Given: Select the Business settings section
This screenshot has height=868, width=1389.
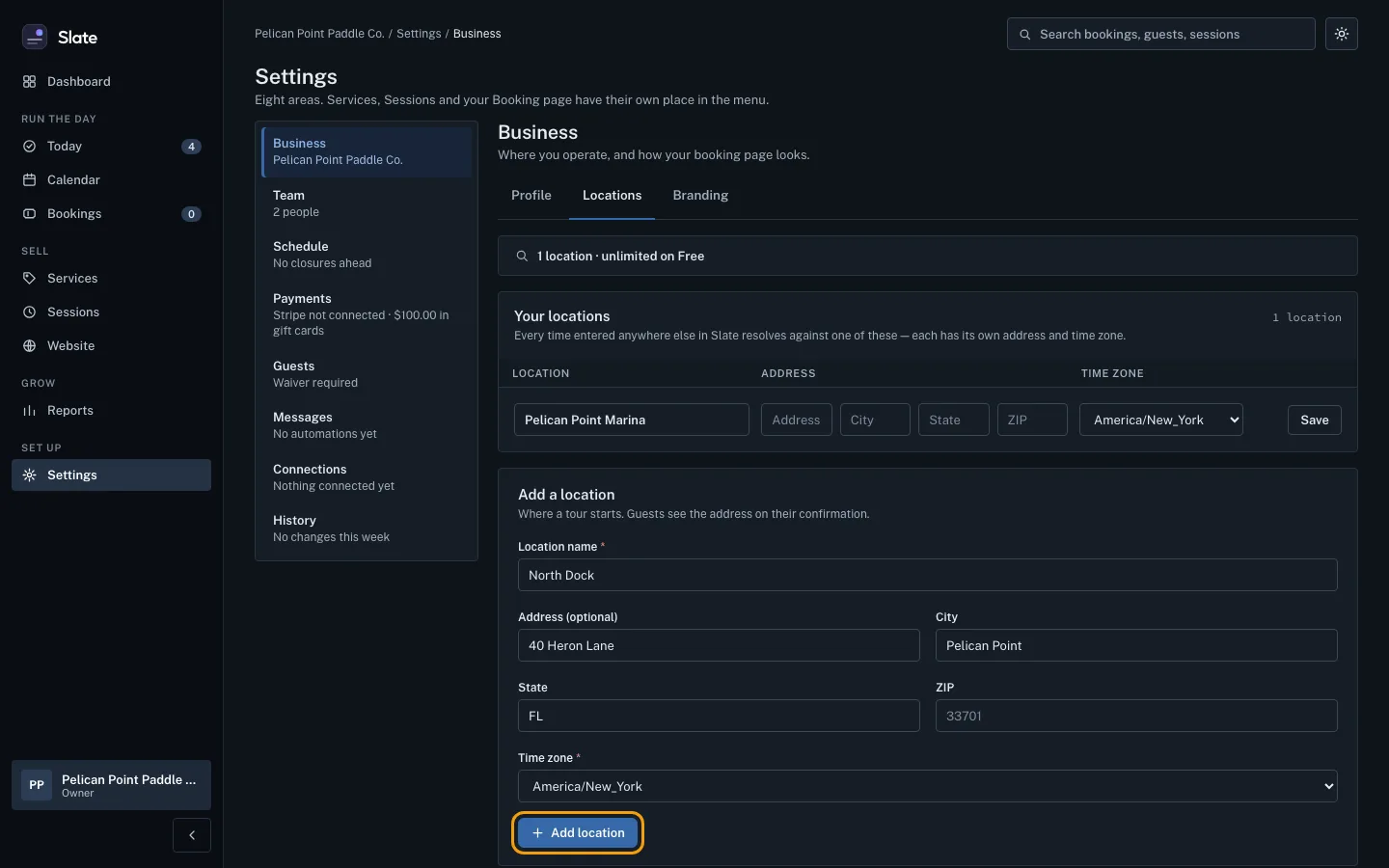Looking at the screenshot, I should (367, 151).
